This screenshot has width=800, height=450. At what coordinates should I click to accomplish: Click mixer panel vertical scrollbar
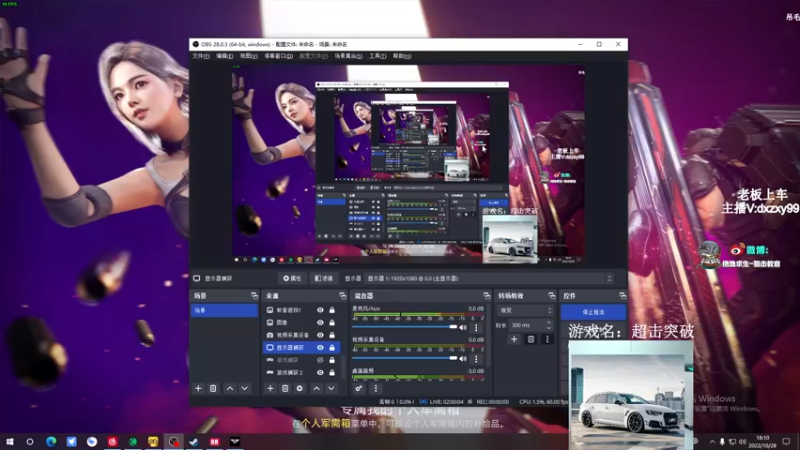click(x=489, y=334)
